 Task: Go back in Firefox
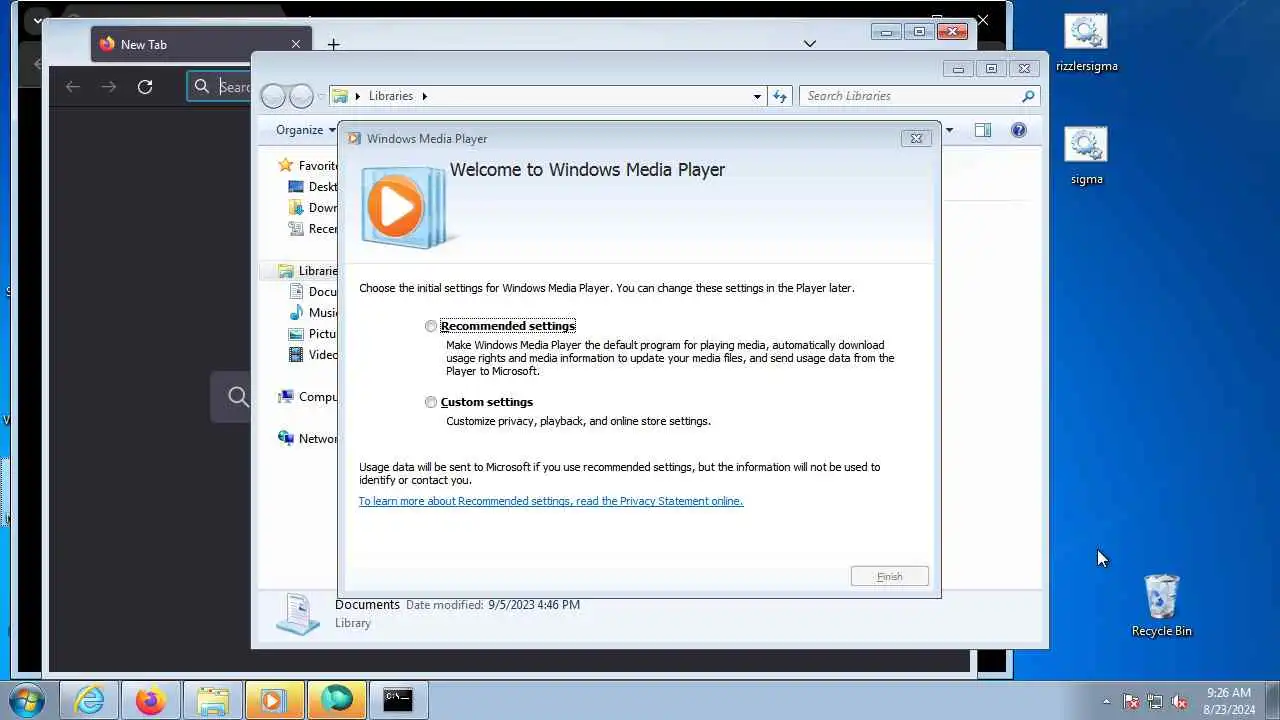click(72, 87)
